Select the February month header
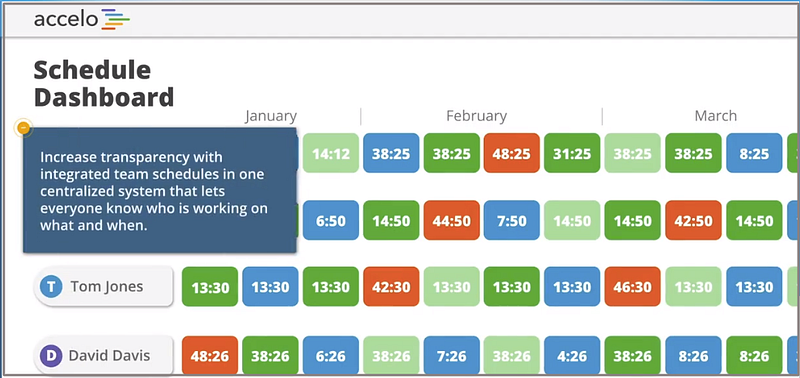The width and height of the screenshot is (800, 378). tap(477, 116)
